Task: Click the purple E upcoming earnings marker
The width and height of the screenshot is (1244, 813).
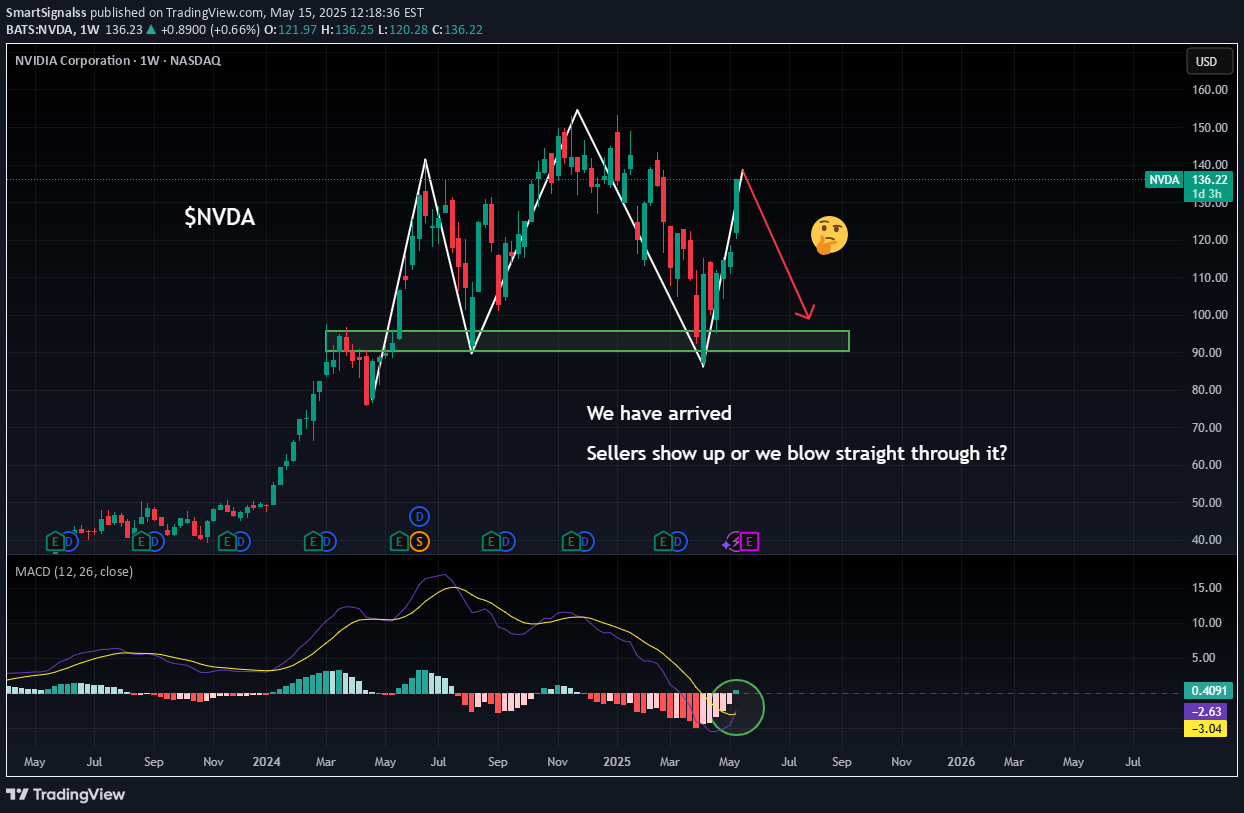Action: [x=751, y=542]
